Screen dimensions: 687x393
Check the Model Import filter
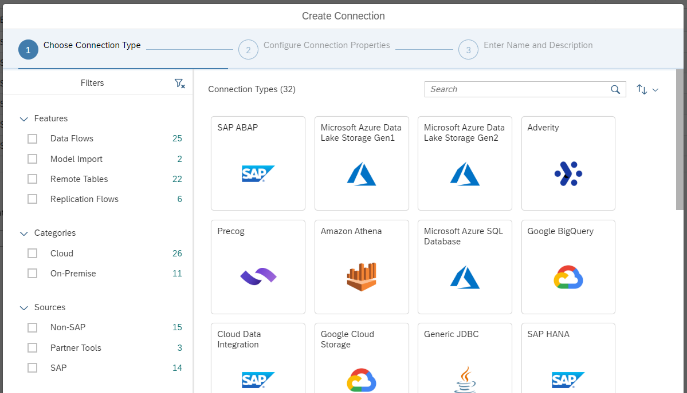[32, 159]
